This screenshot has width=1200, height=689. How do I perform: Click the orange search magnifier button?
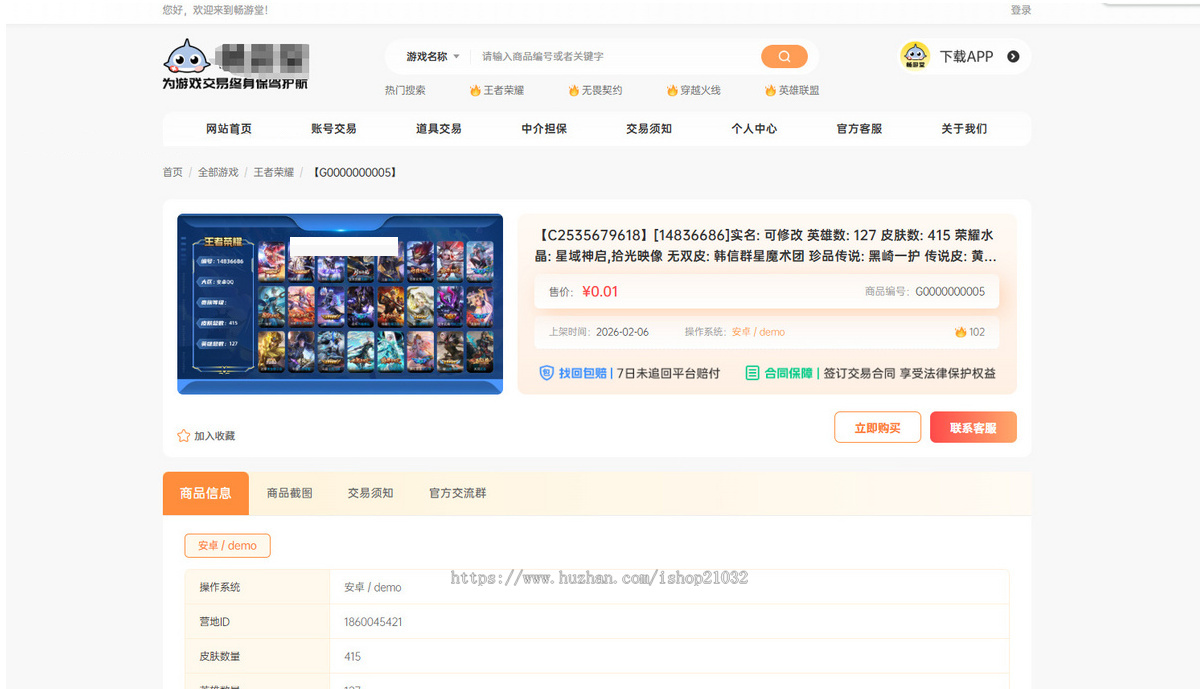(784, 56)
